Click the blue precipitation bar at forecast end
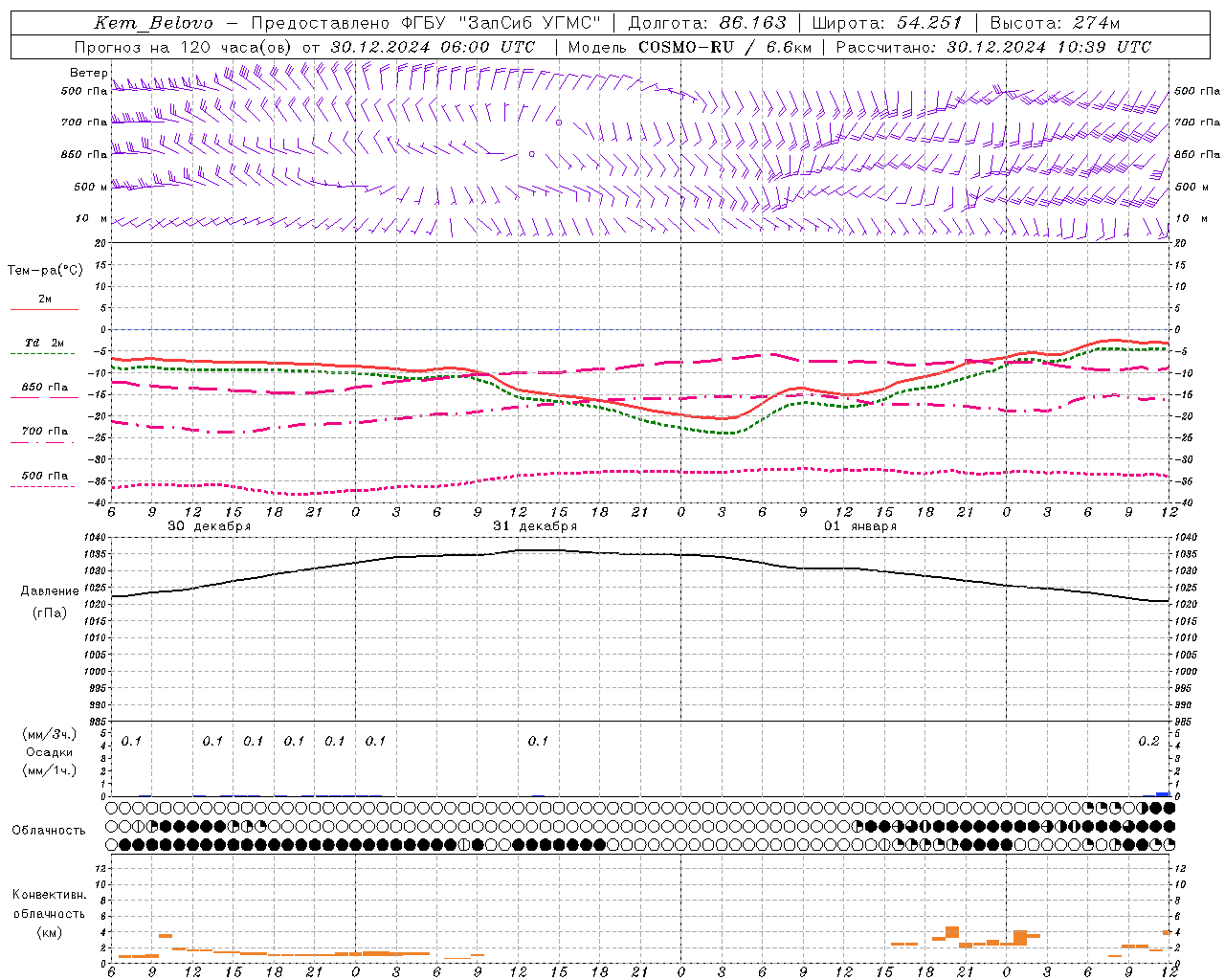This screenshot has width=1225, height=980. (x=1163, y=794)
